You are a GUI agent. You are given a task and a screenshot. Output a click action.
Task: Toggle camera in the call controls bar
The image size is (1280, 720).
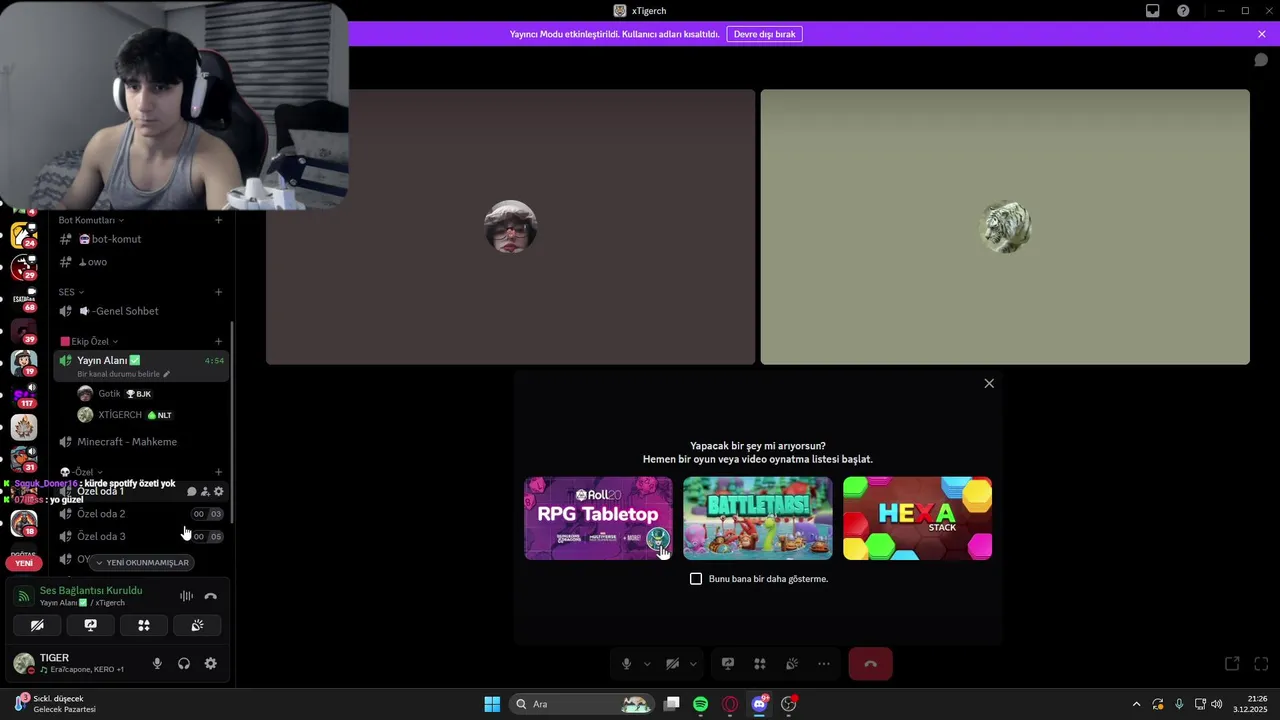(x=673, y=664)
